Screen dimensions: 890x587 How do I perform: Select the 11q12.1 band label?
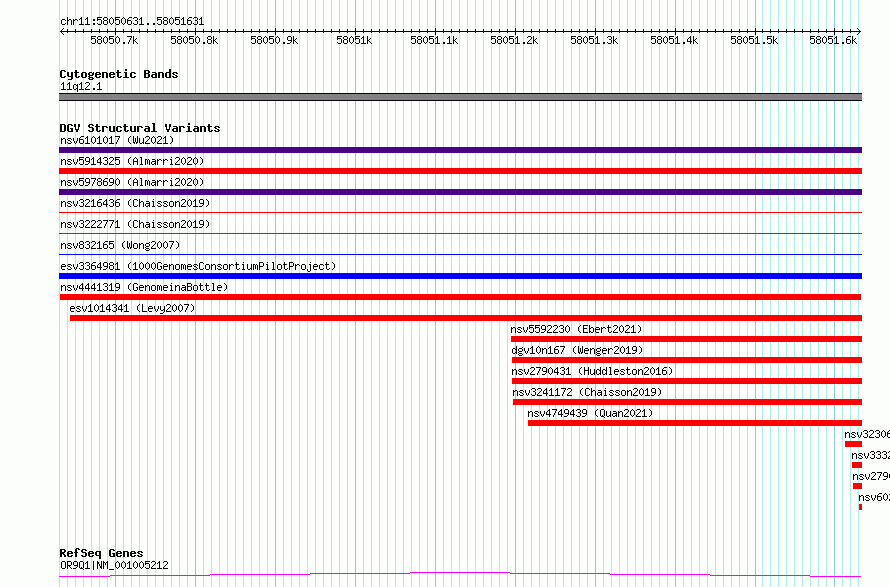coord(81,86)
